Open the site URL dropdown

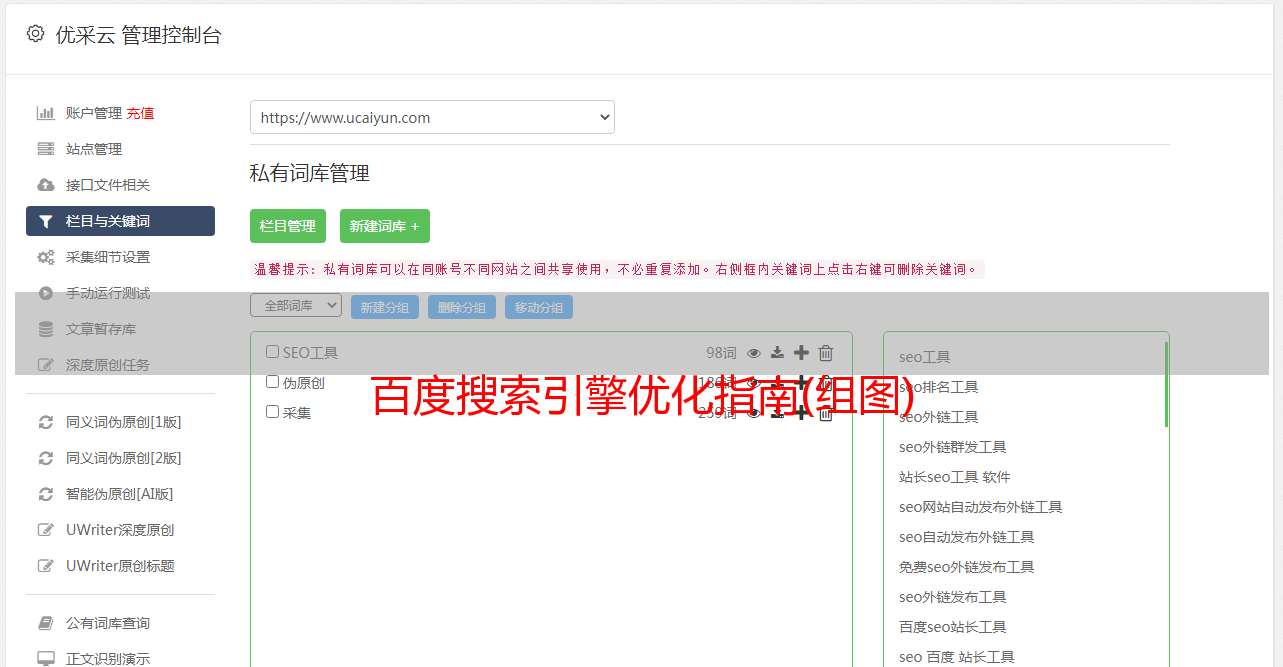point(432,117)
